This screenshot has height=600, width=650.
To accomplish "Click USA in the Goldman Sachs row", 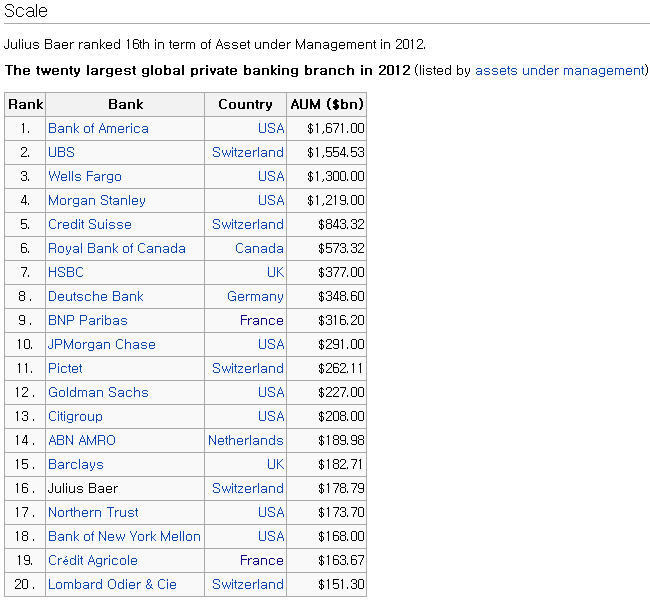I will [x=271, y=392].
